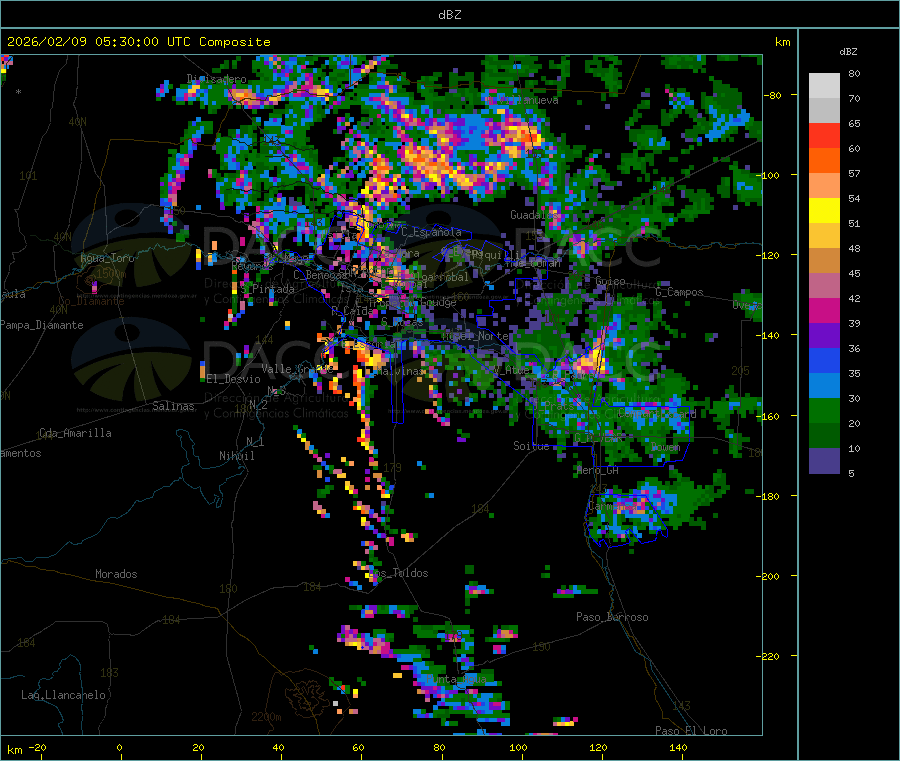Screen dimensions: 900x761
Task: Click the 'dBZ' title in the top bar
Action: [x=449, y=15]
